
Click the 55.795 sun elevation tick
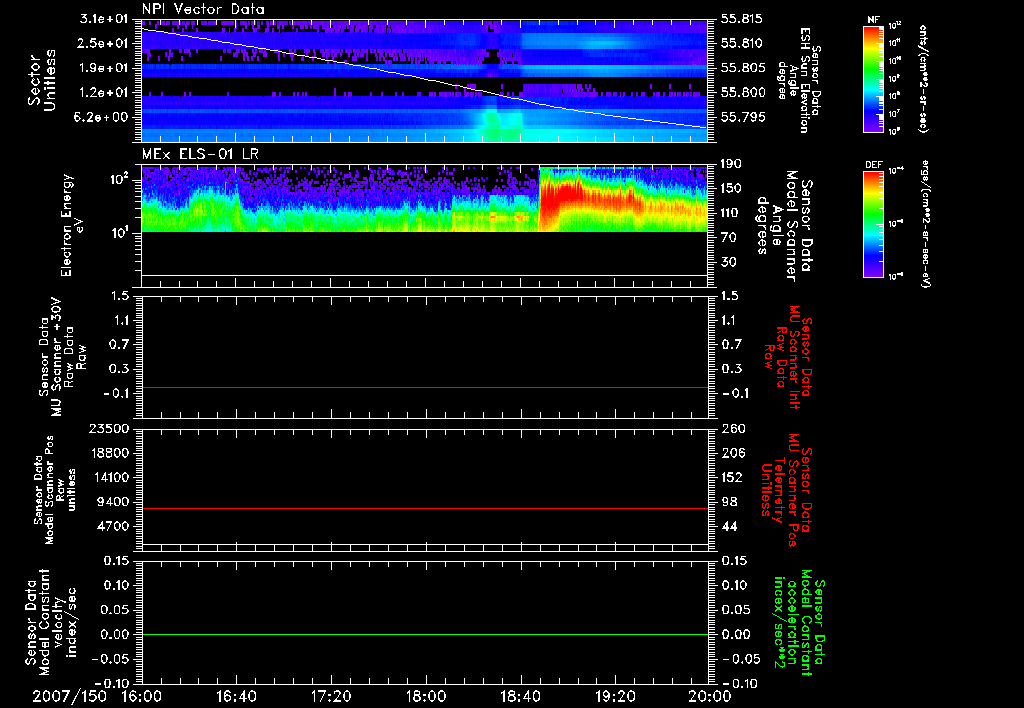[741, 117]
